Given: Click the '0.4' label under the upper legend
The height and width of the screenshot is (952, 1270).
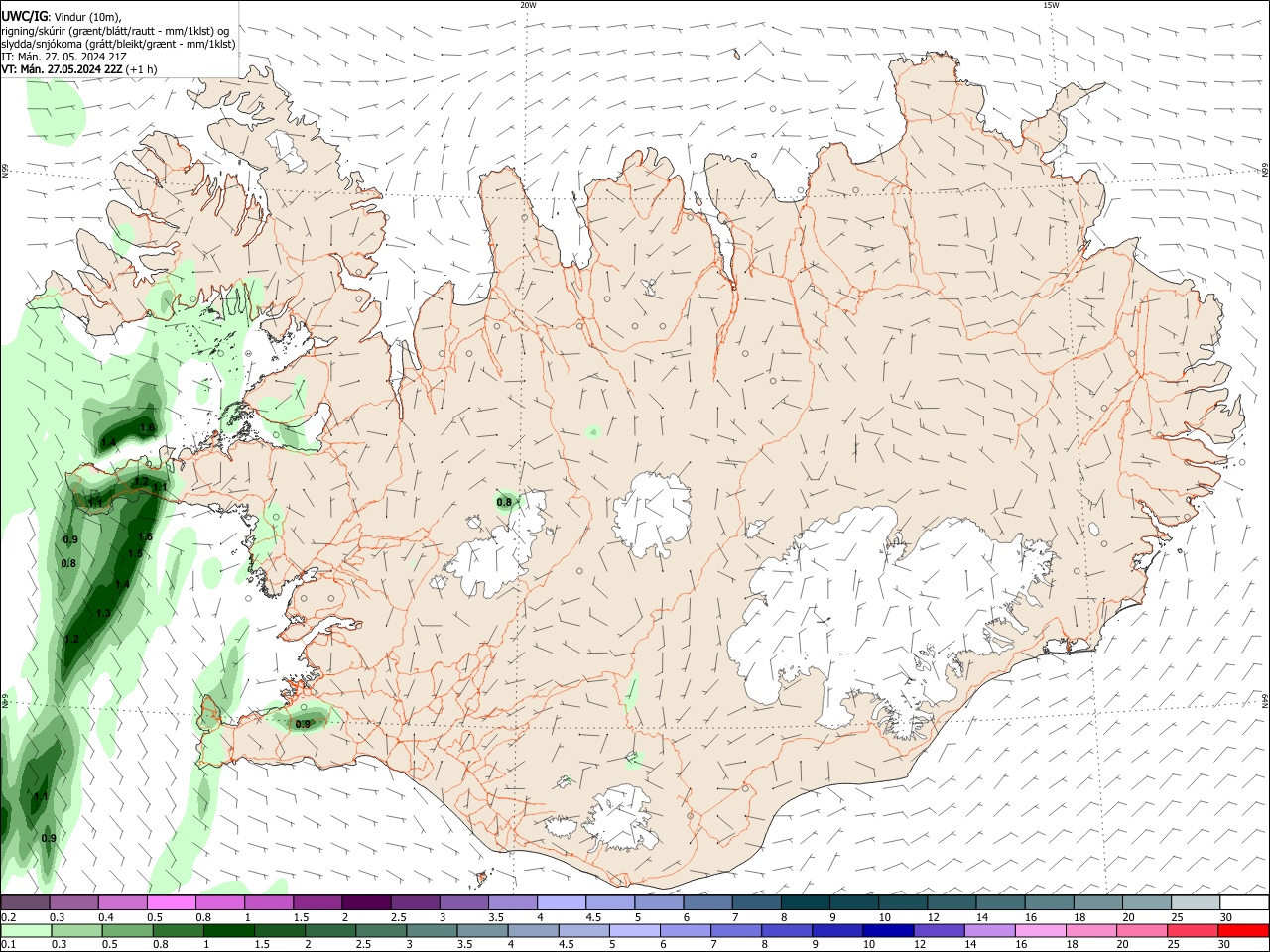Looking at the screenshot, I should 106,917.
